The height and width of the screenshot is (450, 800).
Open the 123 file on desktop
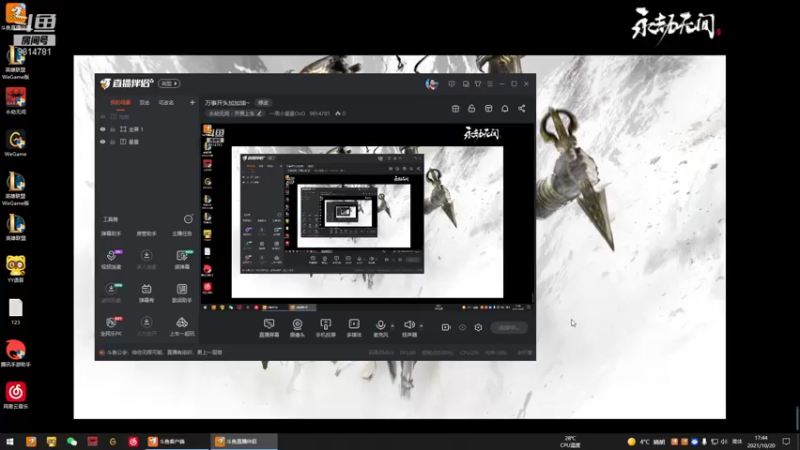15,312
